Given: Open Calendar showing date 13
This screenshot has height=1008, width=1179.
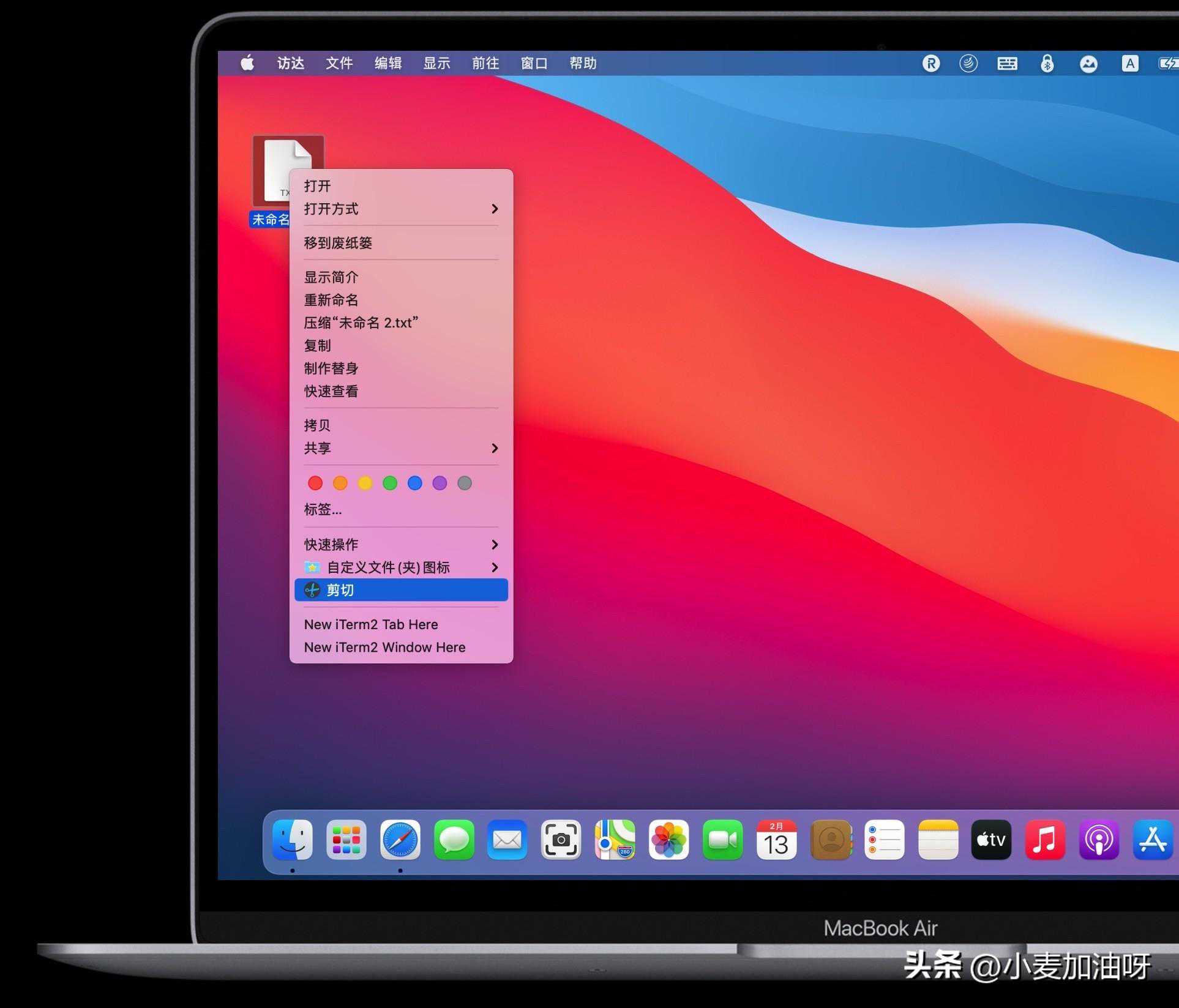Looking at the screenshot, I should click(x=776, y=840).
